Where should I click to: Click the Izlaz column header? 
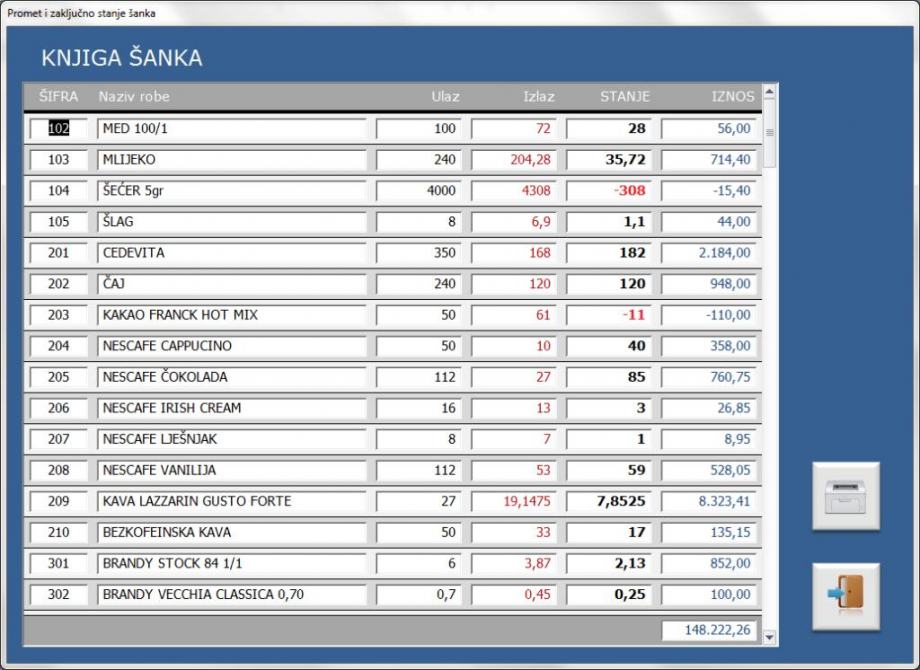pos(539,96)
